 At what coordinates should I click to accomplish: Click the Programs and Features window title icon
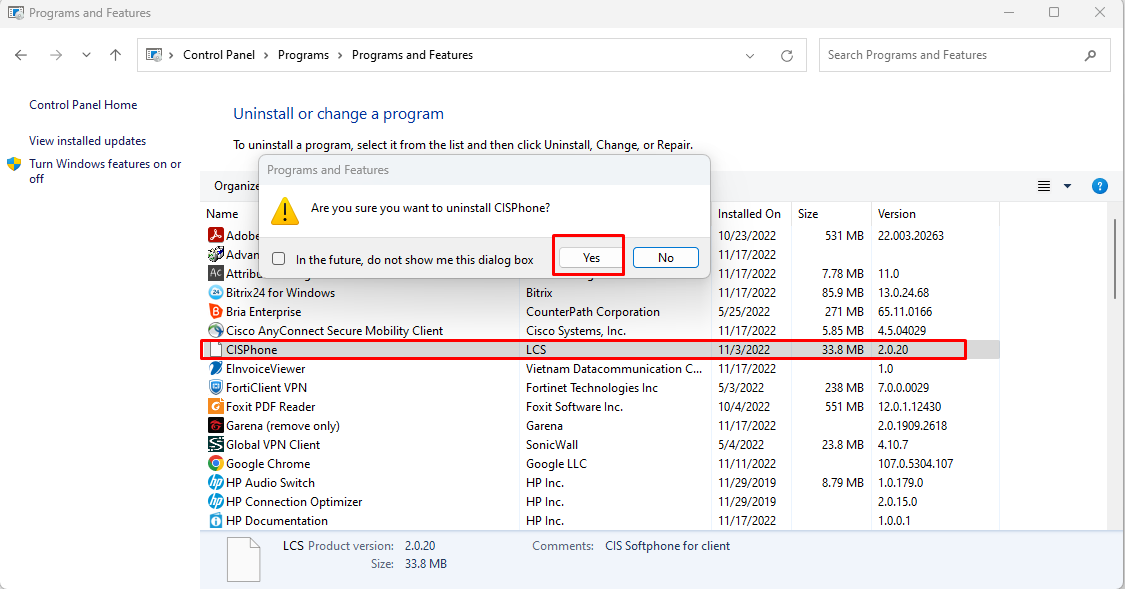(x=16, y=13)
